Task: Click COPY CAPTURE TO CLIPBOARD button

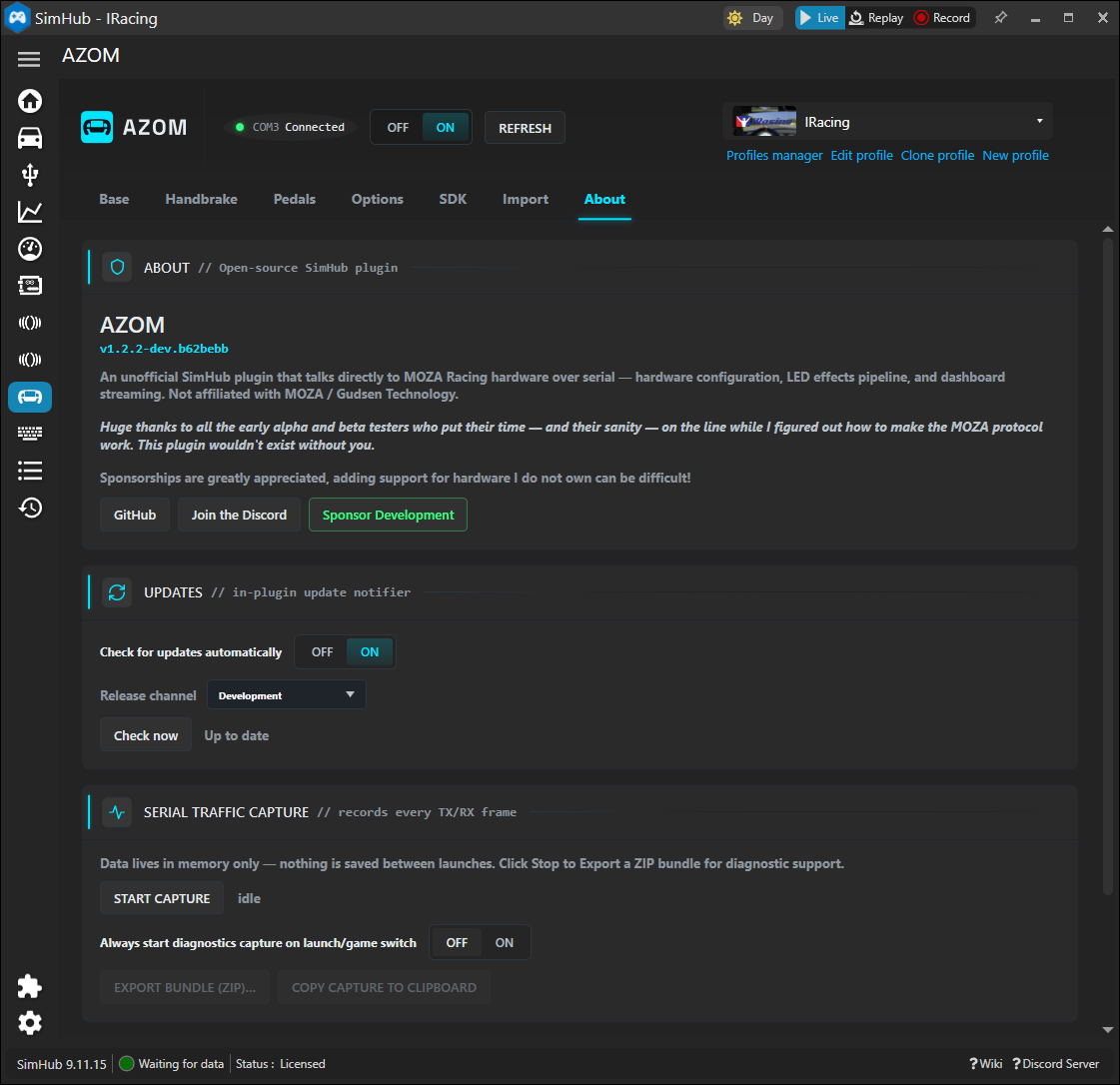Action: coord(385,987)
